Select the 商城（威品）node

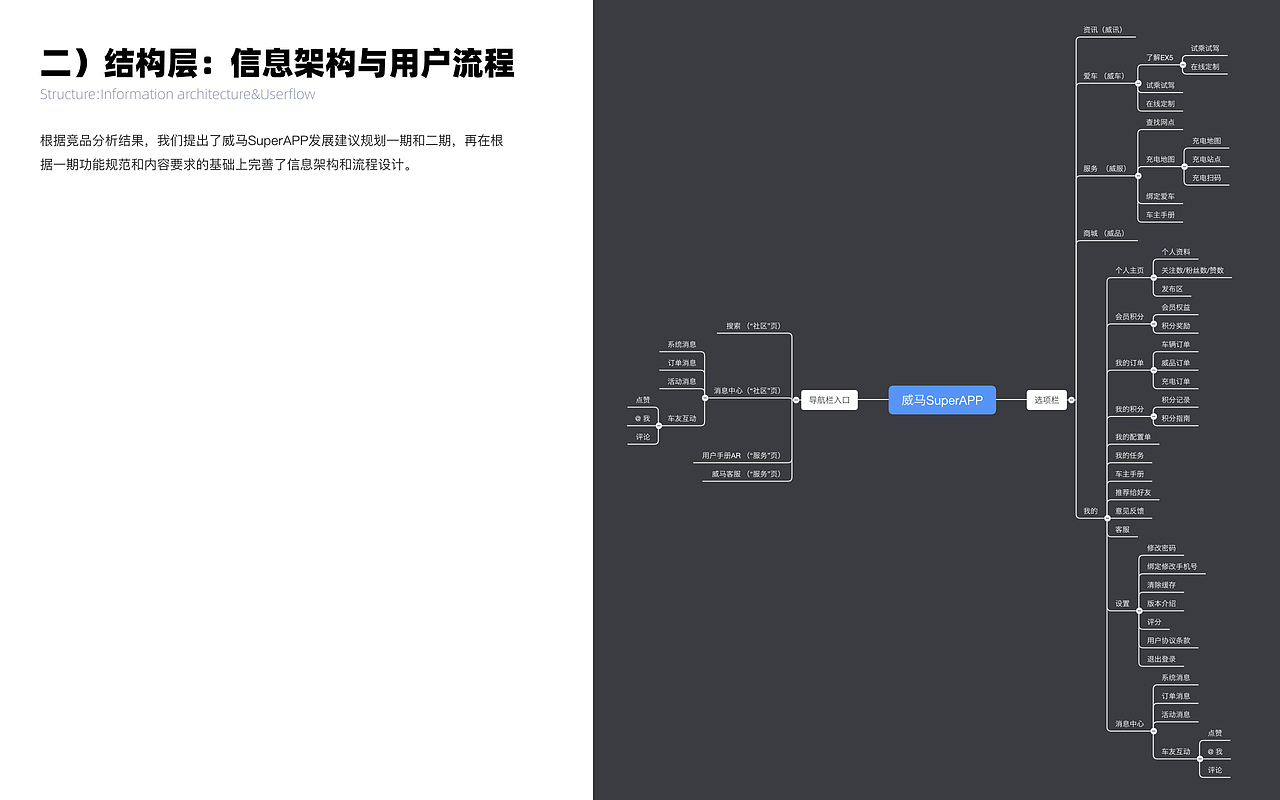coord(1103,232)
